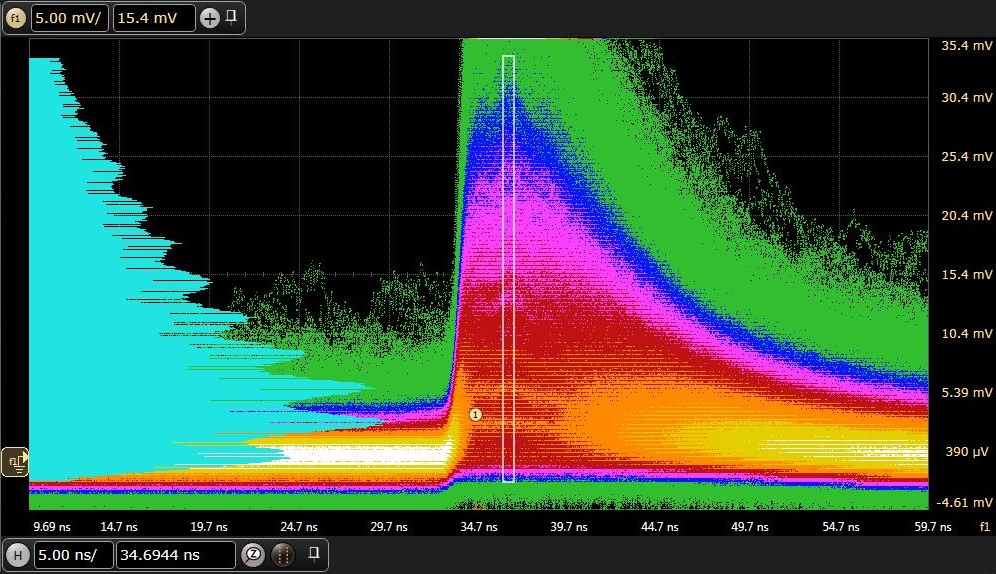Click the f1 label at bottom-right of axis
The image size is (996, 574).
click(984, 526)
